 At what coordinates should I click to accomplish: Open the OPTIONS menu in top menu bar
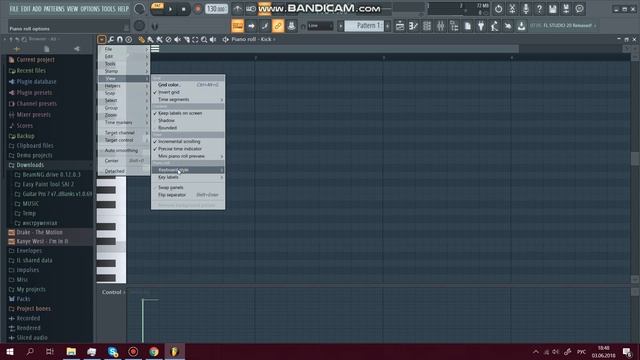pyautogui.click(x=90, y=9)
